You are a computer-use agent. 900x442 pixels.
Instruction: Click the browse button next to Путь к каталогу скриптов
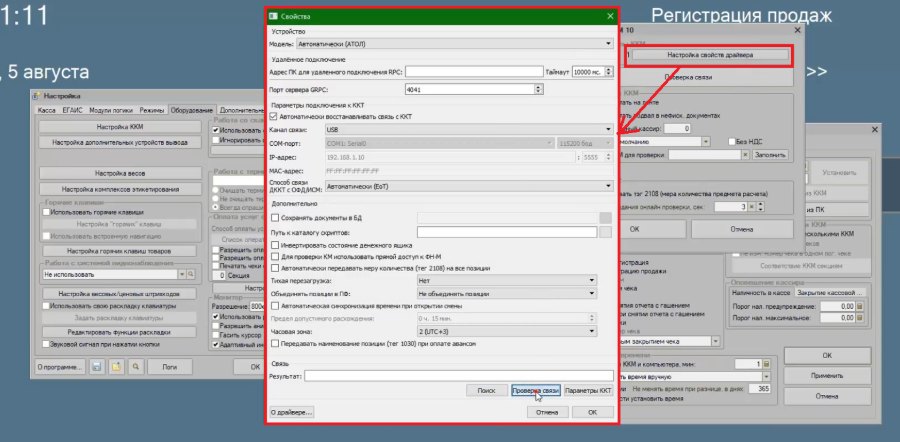click(605, 232)
